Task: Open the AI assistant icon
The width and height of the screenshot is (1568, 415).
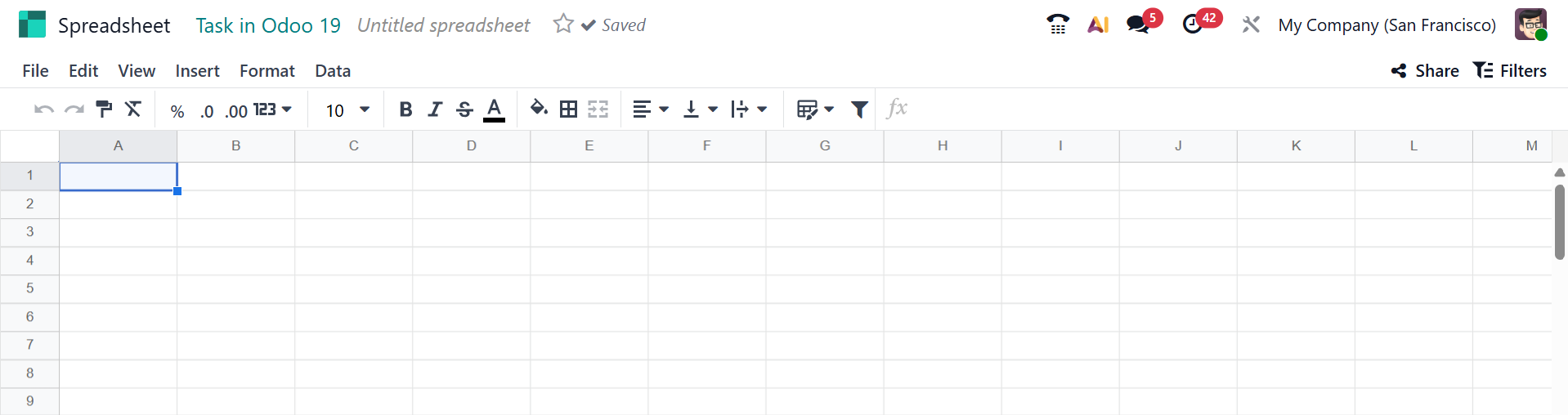Action: coord(1098,25)
